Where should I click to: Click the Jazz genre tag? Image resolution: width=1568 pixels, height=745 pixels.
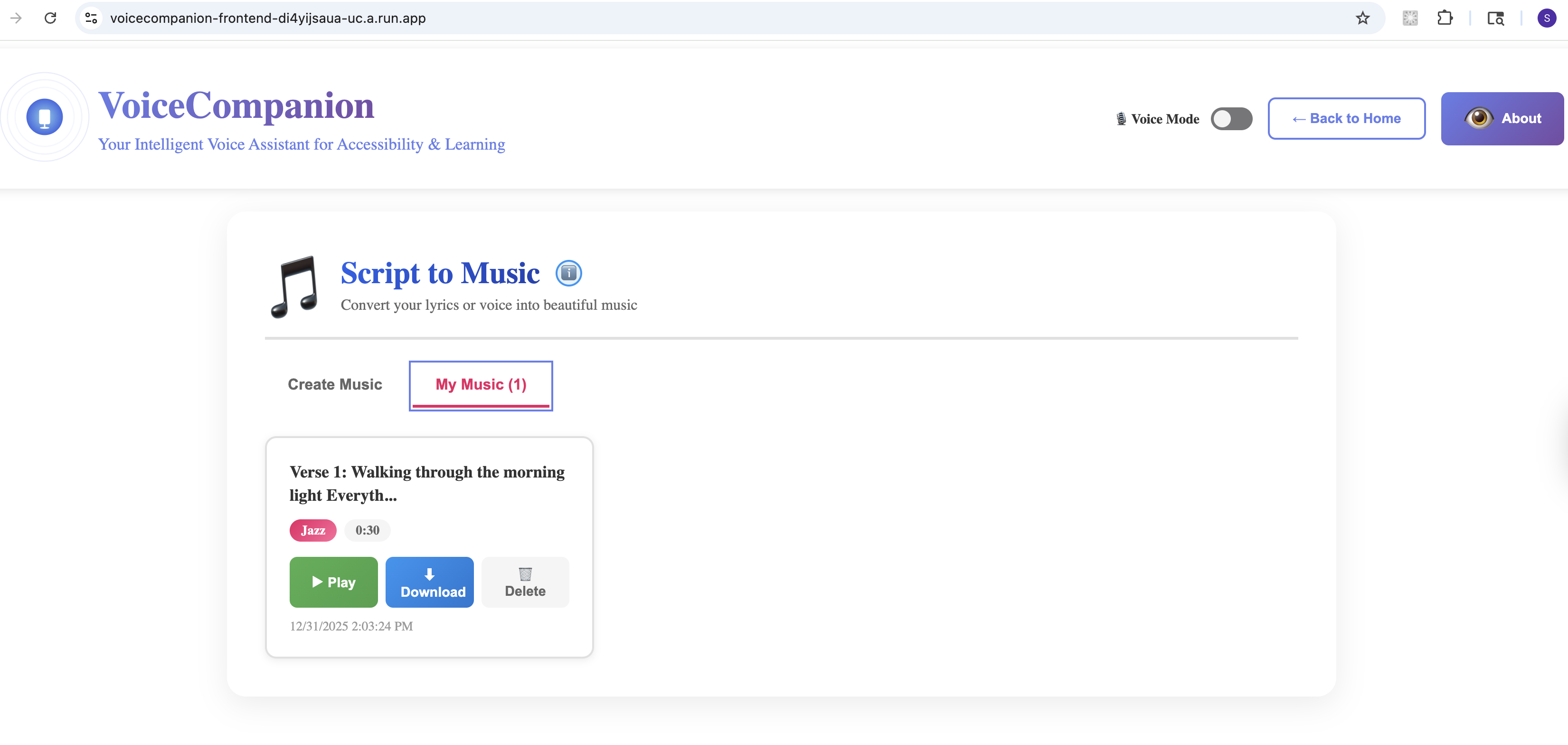(313, 530)
